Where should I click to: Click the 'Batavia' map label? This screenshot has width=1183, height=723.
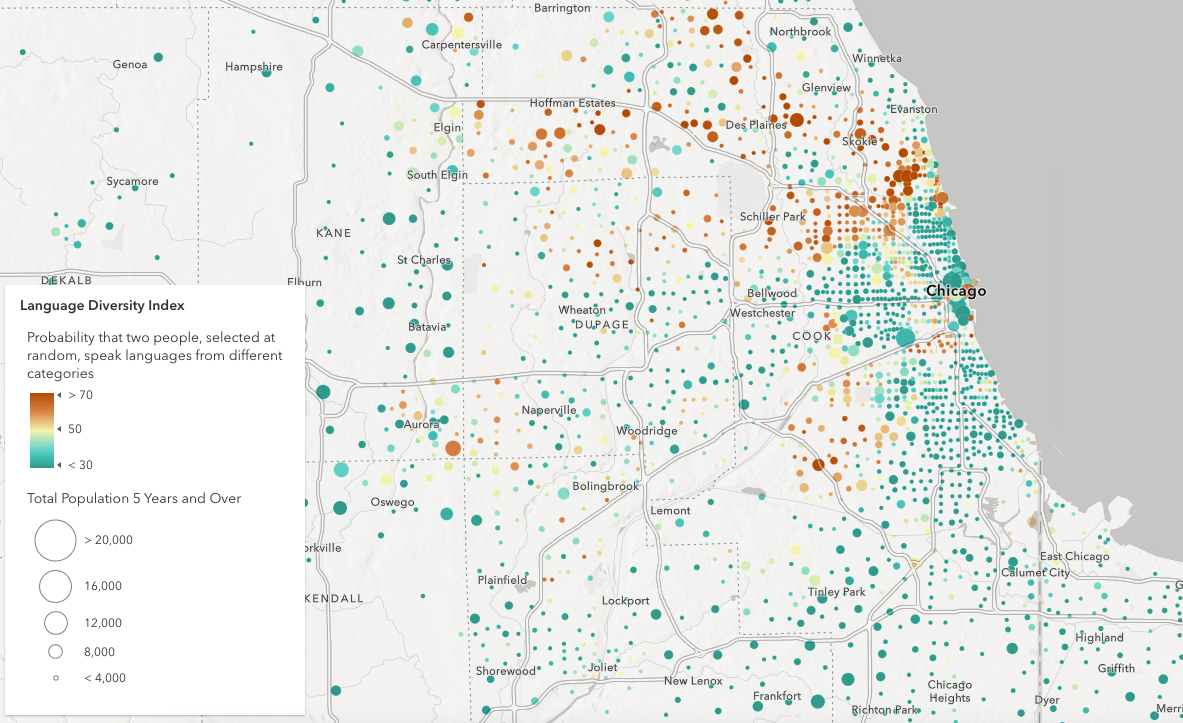tap(427, 327)
